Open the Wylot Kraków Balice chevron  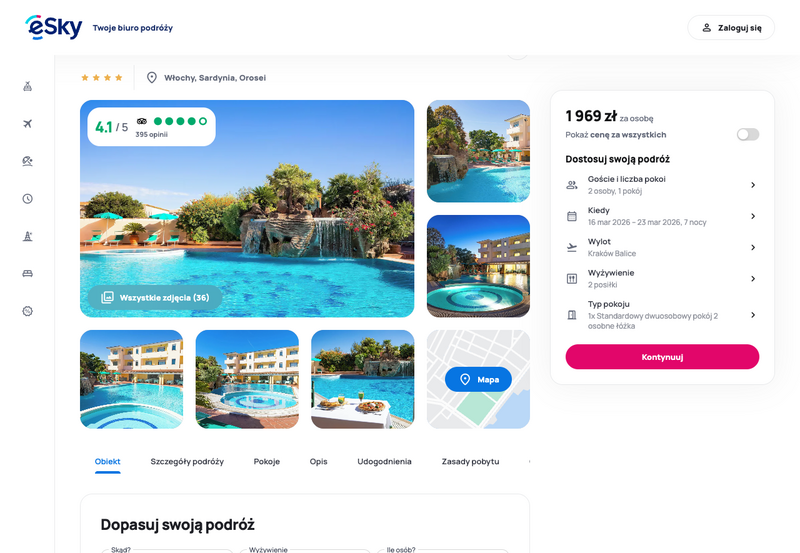coord(753,247)
